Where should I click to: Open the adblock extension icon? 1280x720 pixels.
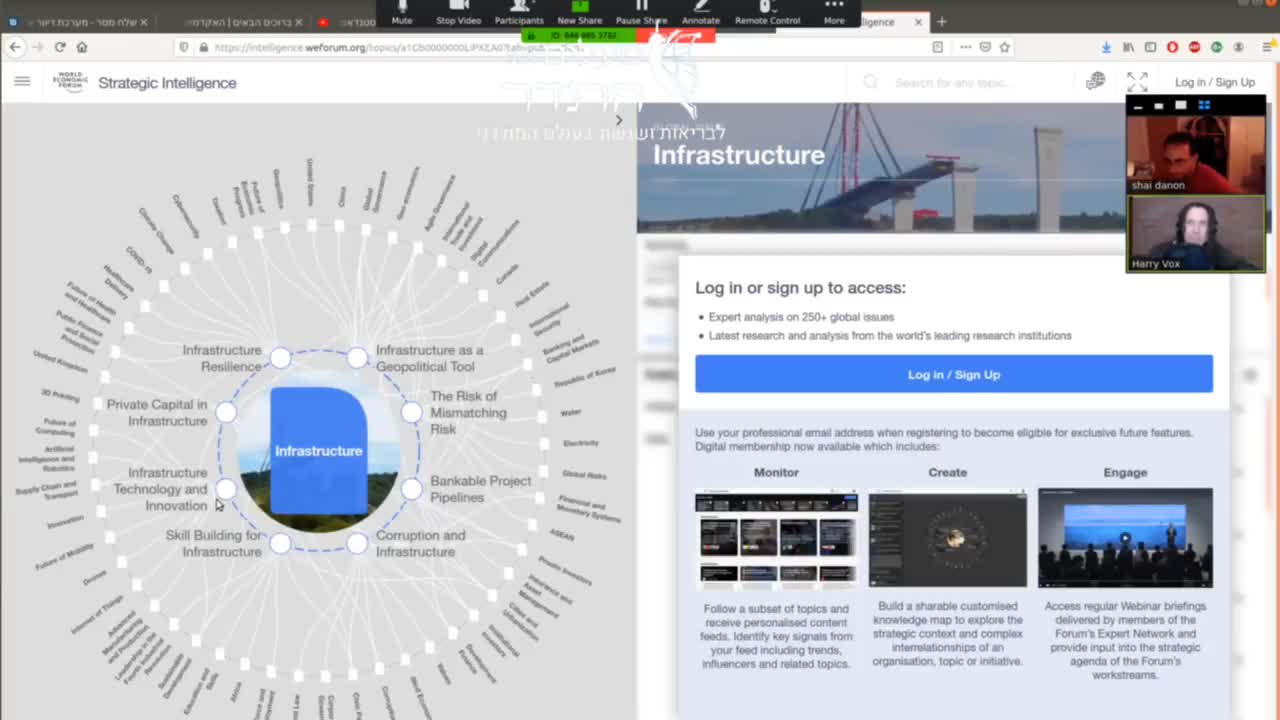(1194, 47)
